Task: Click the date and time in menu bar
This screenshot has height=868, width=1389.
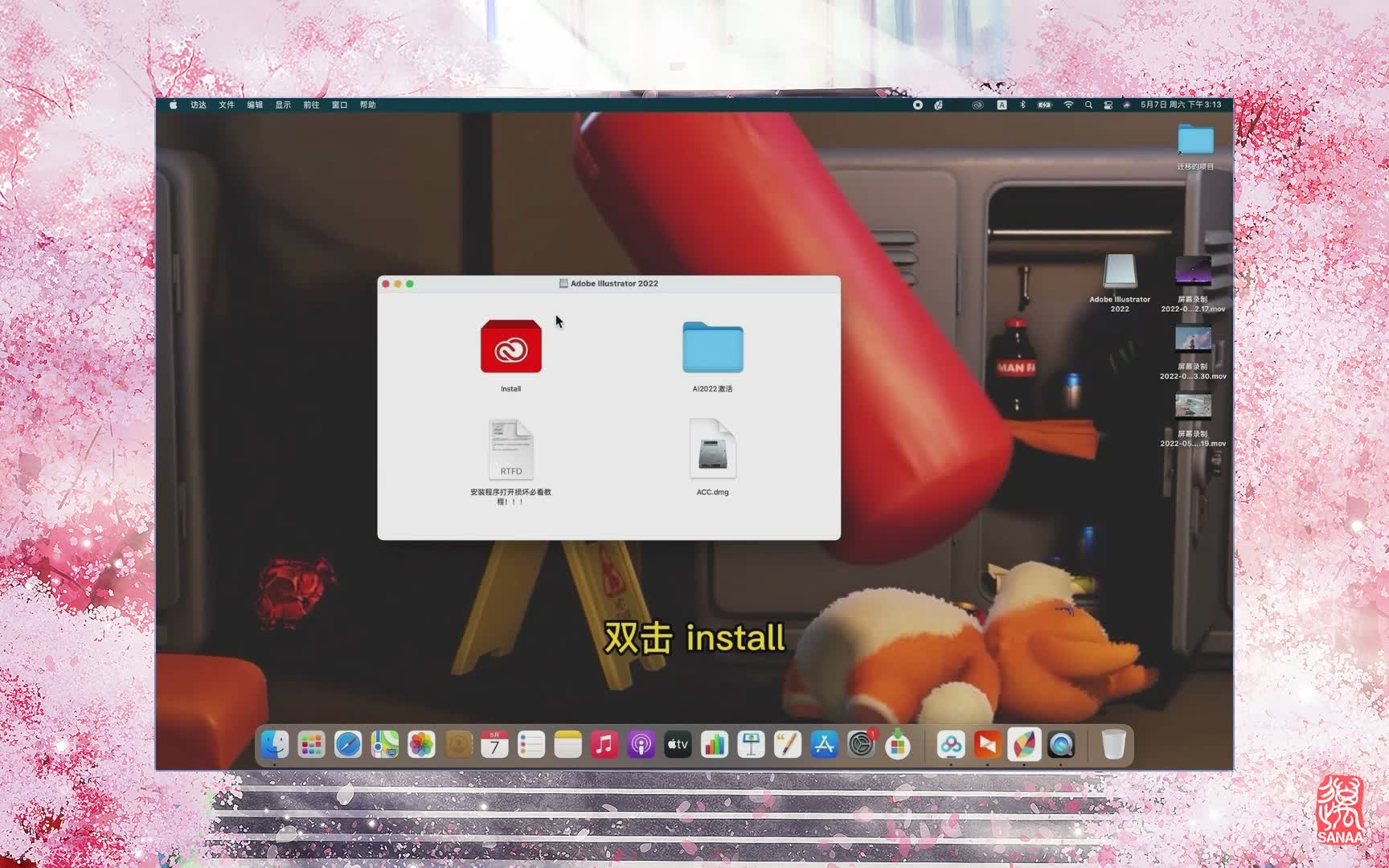Action: (x=1181, y=105)
